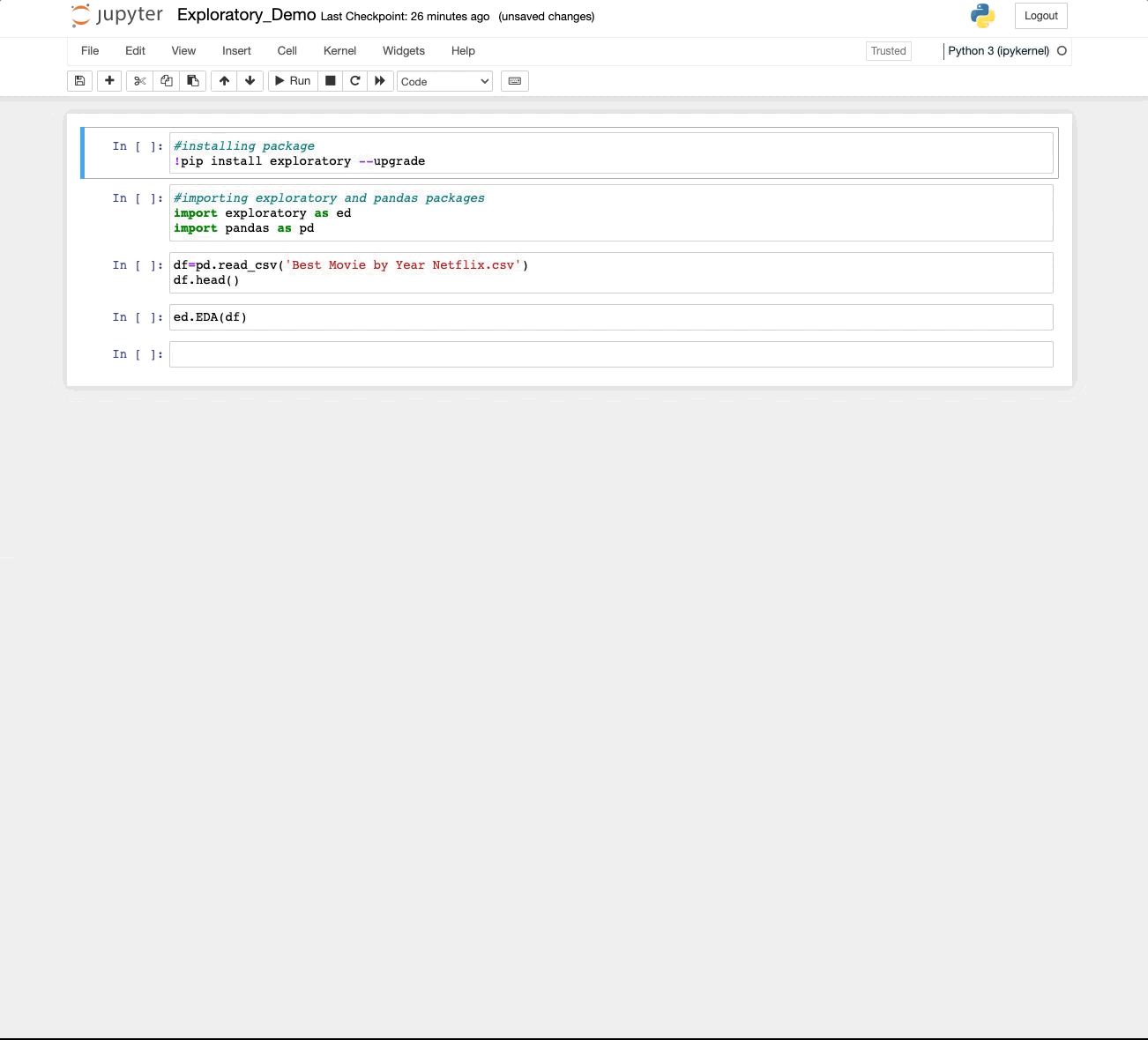Click the 'df.head()' line
This screenshot has width=1148, height=1040.
tap(206, 280)
